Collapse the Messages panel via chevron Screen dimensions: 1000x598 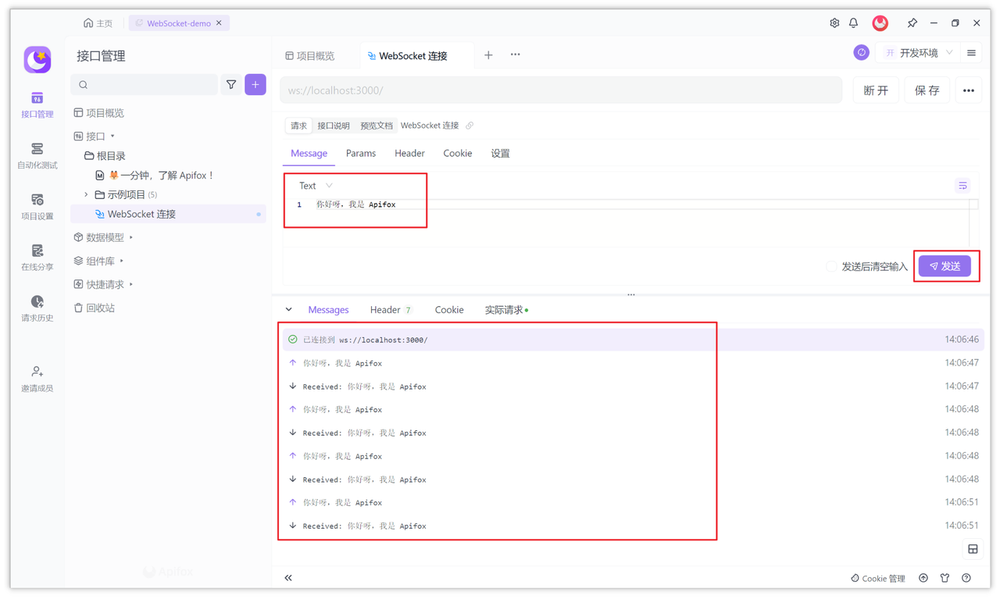click(289, 309)
